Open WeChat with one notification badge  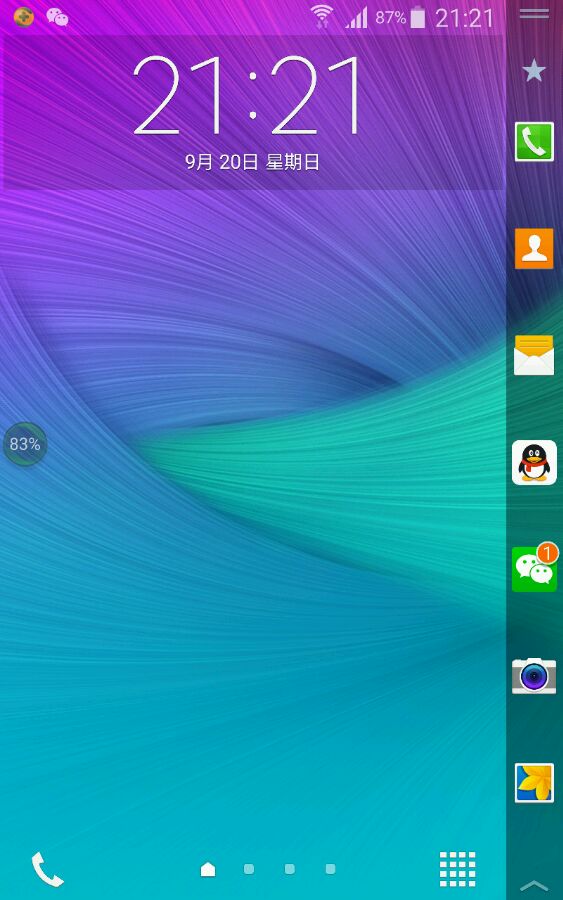pos(534,567)
